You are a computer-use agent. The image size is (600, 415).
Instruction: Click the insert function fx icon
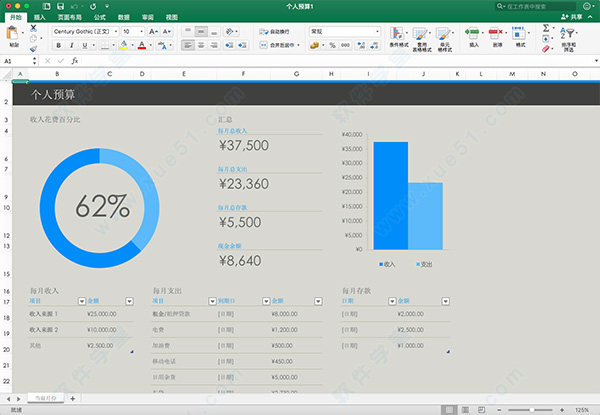point(73,61)
